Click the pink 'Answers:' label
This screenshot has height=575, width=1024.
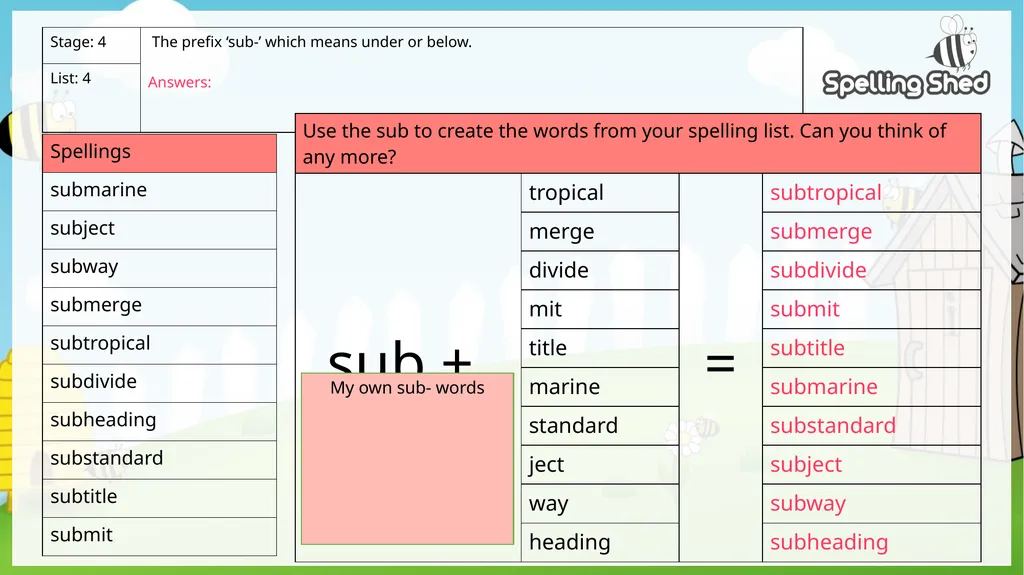point(180,82)
